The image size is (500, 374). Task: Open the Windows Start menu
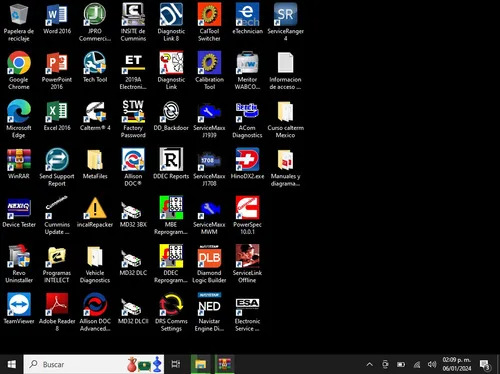(x=11, y=364)
